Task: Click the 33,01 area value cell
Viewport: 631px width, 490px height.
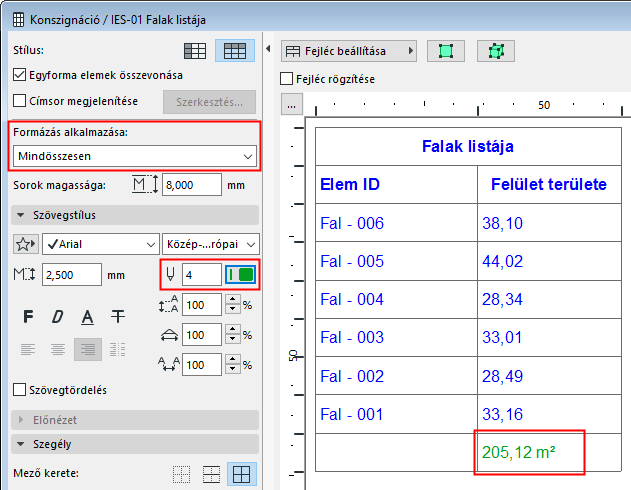Action: 549,337
